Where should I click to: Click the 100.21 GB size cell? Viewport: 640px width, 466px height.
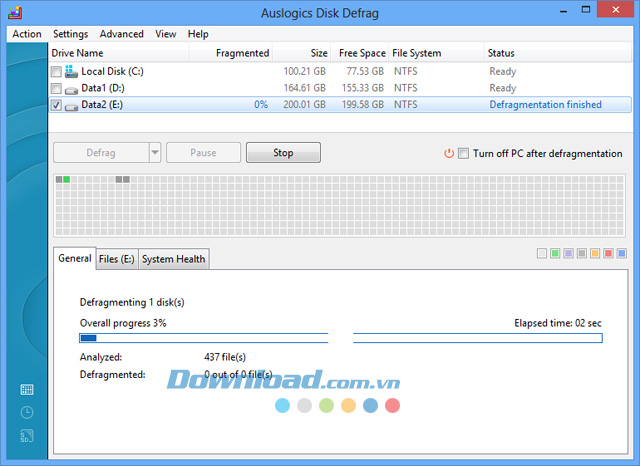(304, 71)
